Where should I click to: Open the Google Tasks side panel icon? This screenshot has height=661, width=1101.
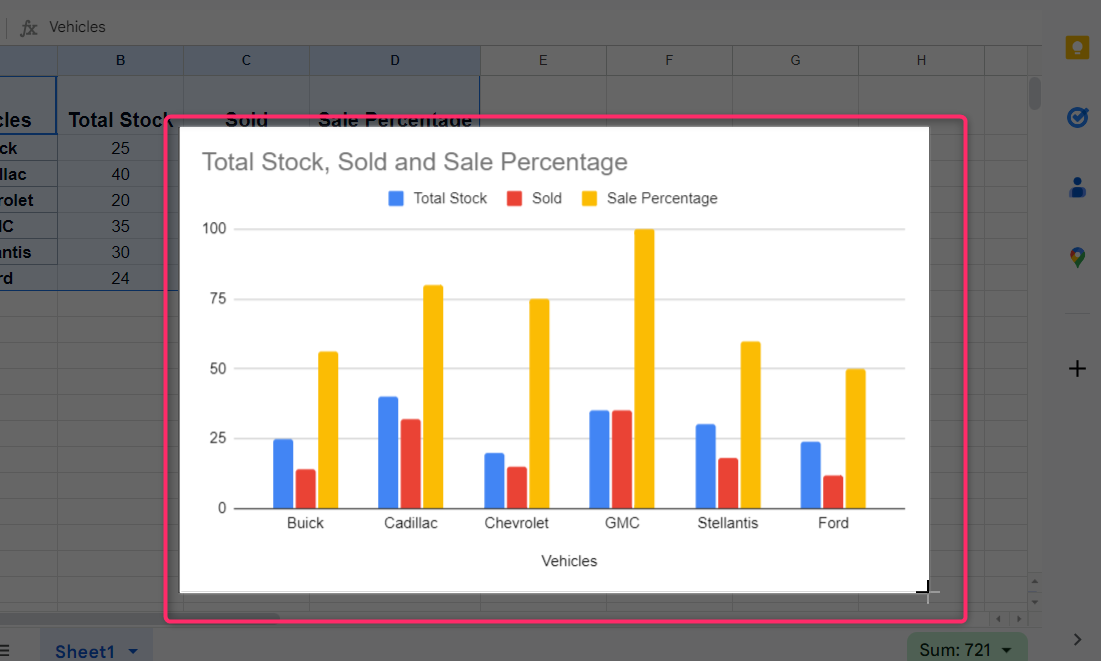tap(1077, 117)
